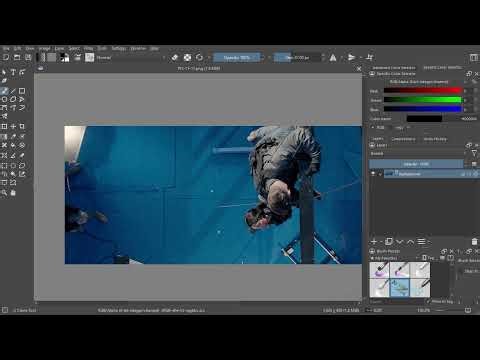Select the Multibrush tool

coord(4,116)
